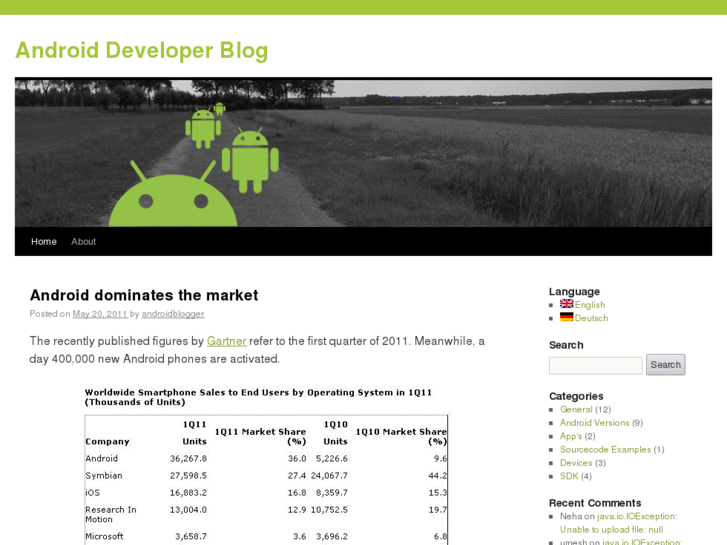Open the Home menu item
This screenshot has height=545, width=727.
[44, 242]
